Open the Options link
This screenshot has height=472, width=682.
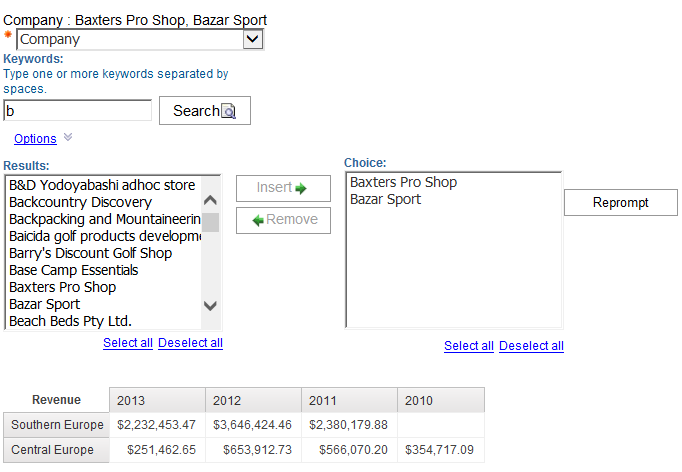[x=35, y=139]
